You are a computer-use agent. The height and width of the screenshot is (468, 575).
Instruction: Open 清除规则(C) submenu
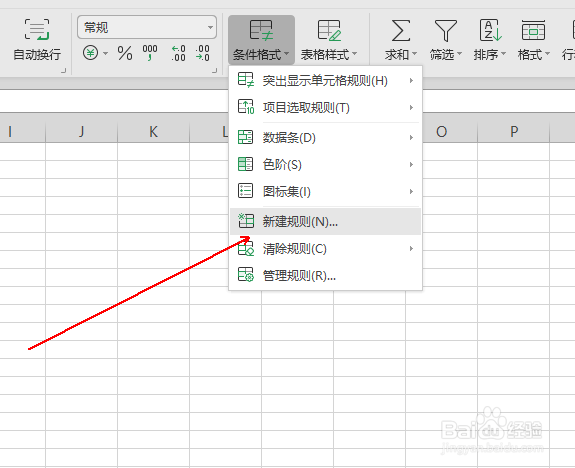click(325, 249)
